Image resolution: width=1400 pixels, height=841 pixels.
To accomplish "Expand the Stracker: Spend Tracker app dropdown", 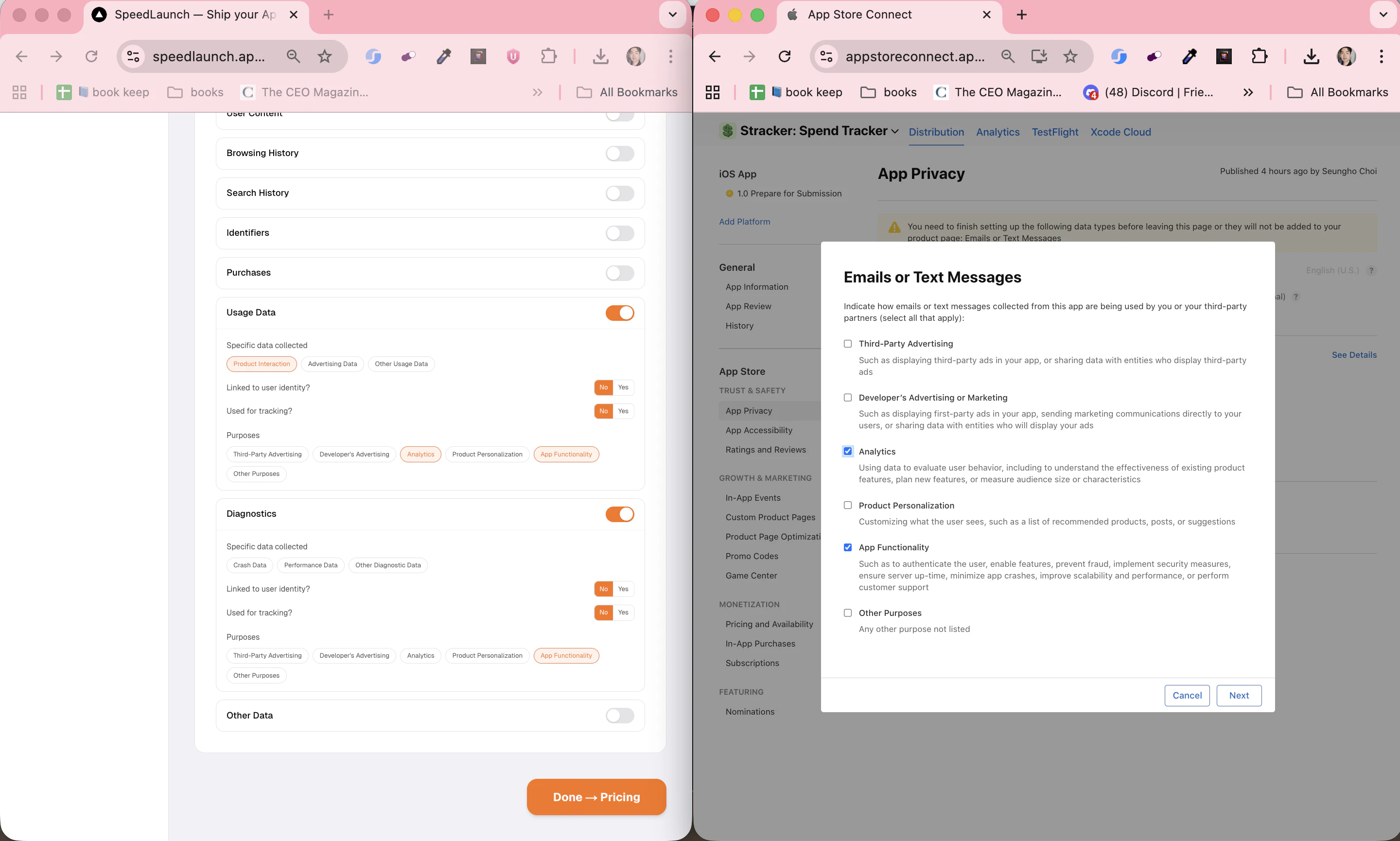I will [894, 131].
